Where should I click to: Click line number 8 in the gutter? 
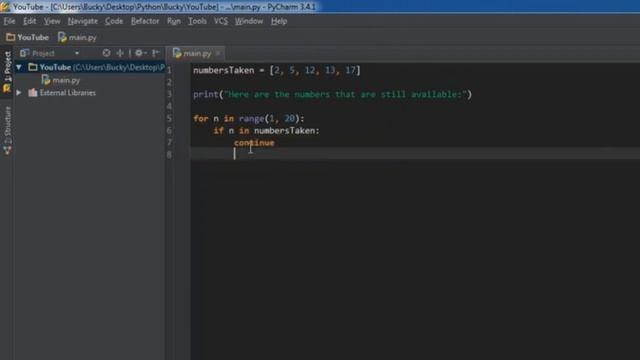pos(169,155)
